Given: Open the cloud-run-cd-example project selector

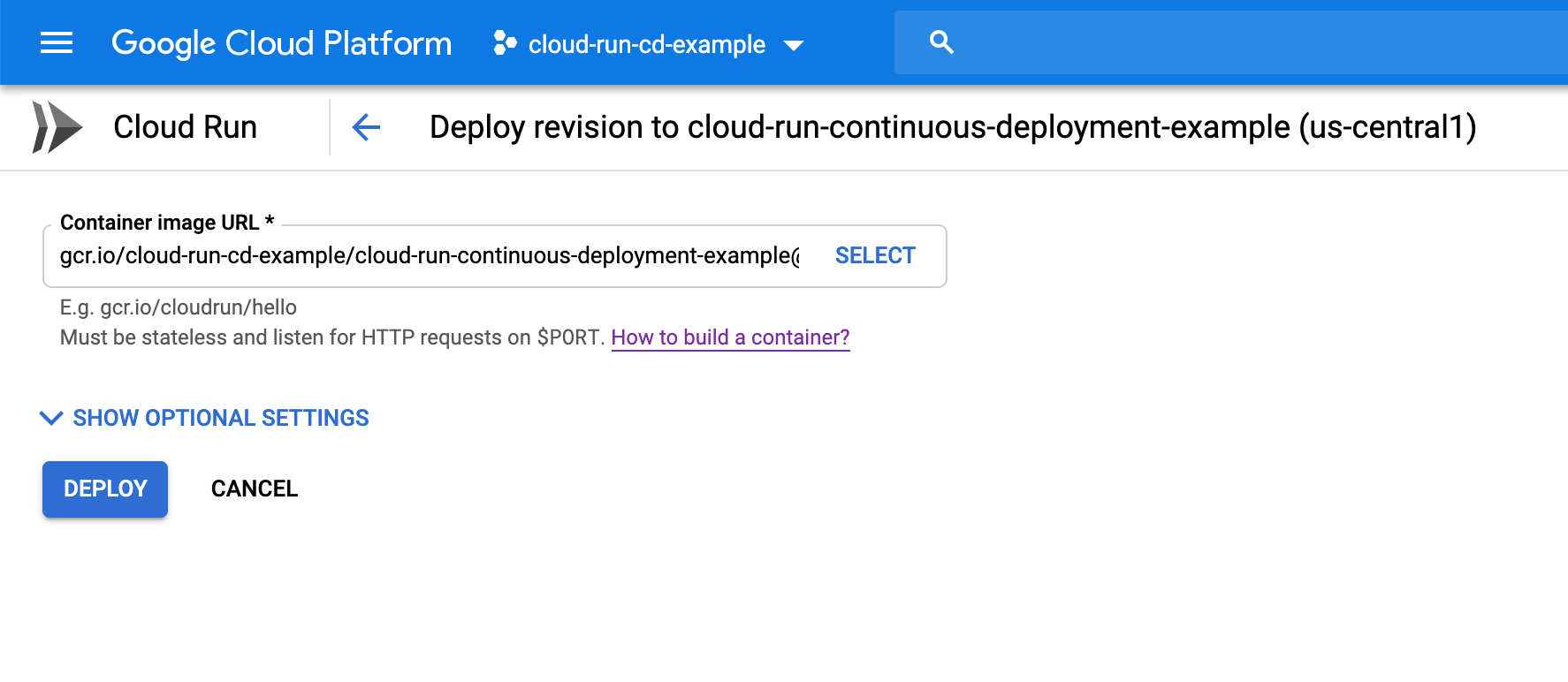Looking at the screenshot, I should pyautogui.click(x=650, y=43).
